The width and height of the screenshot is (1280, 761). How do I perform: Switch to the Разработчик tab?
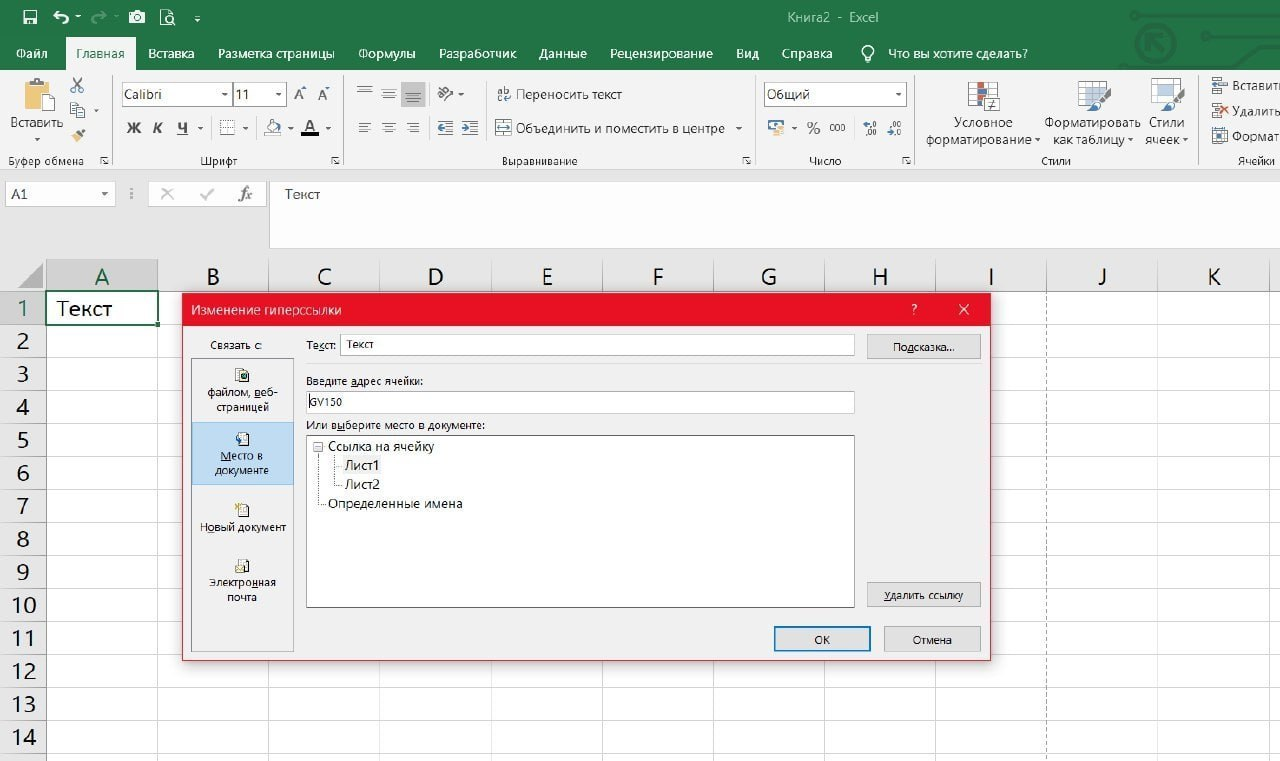478,53
